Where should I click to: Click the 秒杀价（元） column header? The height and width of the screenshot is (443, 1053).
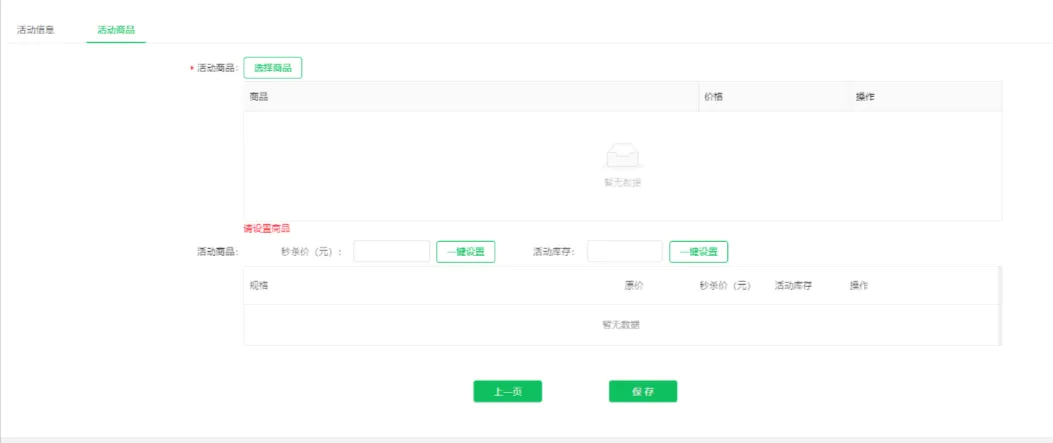click(725, 285)
